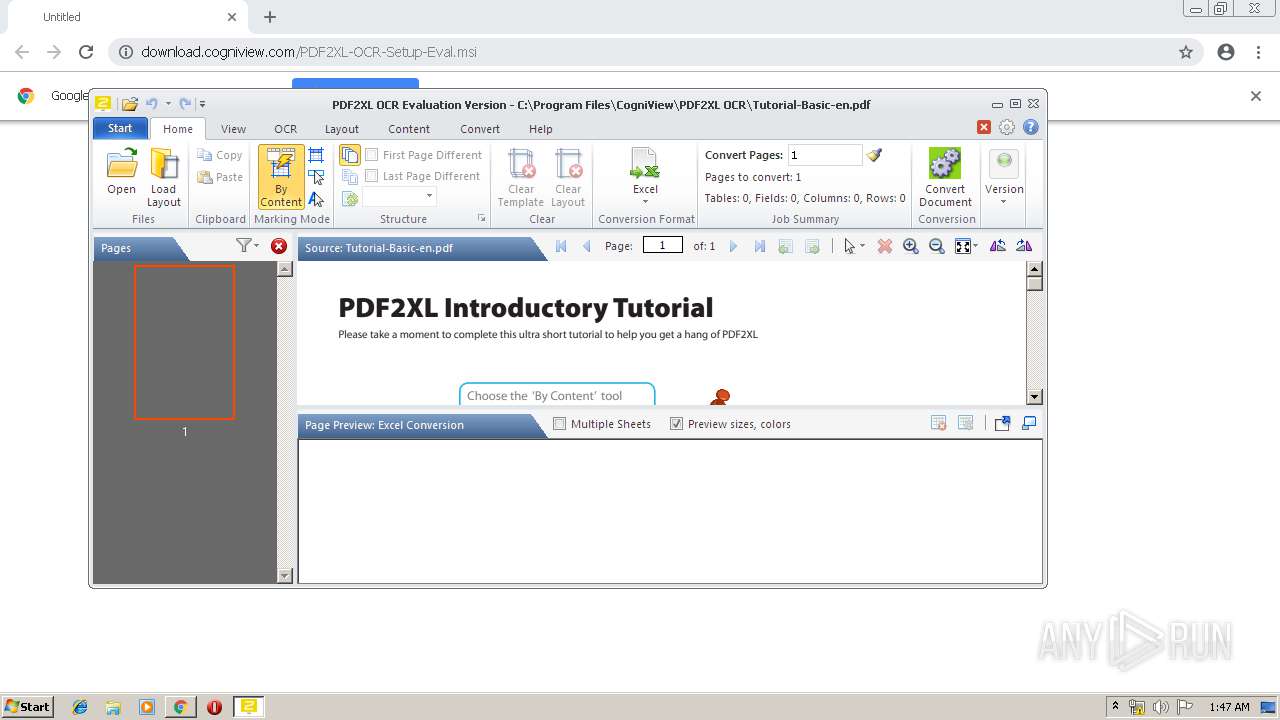The width and height of the screenshot is (1280, 720).
Task: Rotate page counterclockwise
Action: point(998,246)
